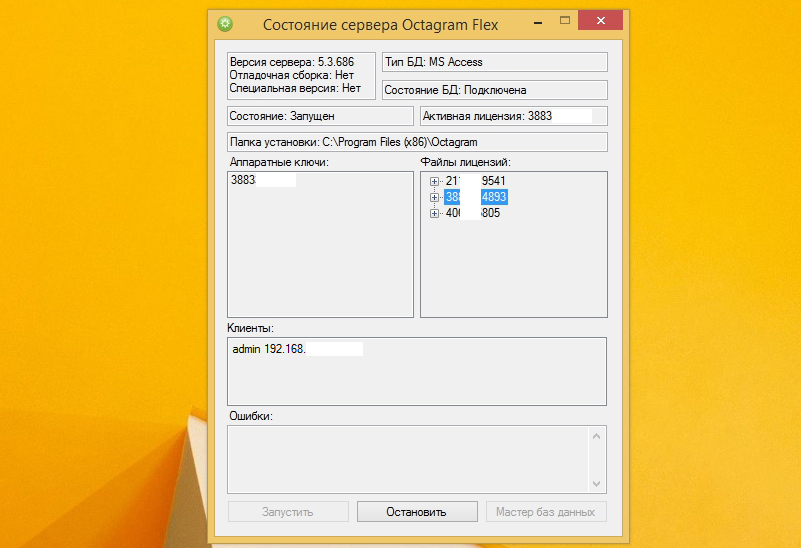The width and height of the screenshot is (801, 548).
Task: Select hardware key 3883 in Аппаратные ключи list
Action: [263, 180]
